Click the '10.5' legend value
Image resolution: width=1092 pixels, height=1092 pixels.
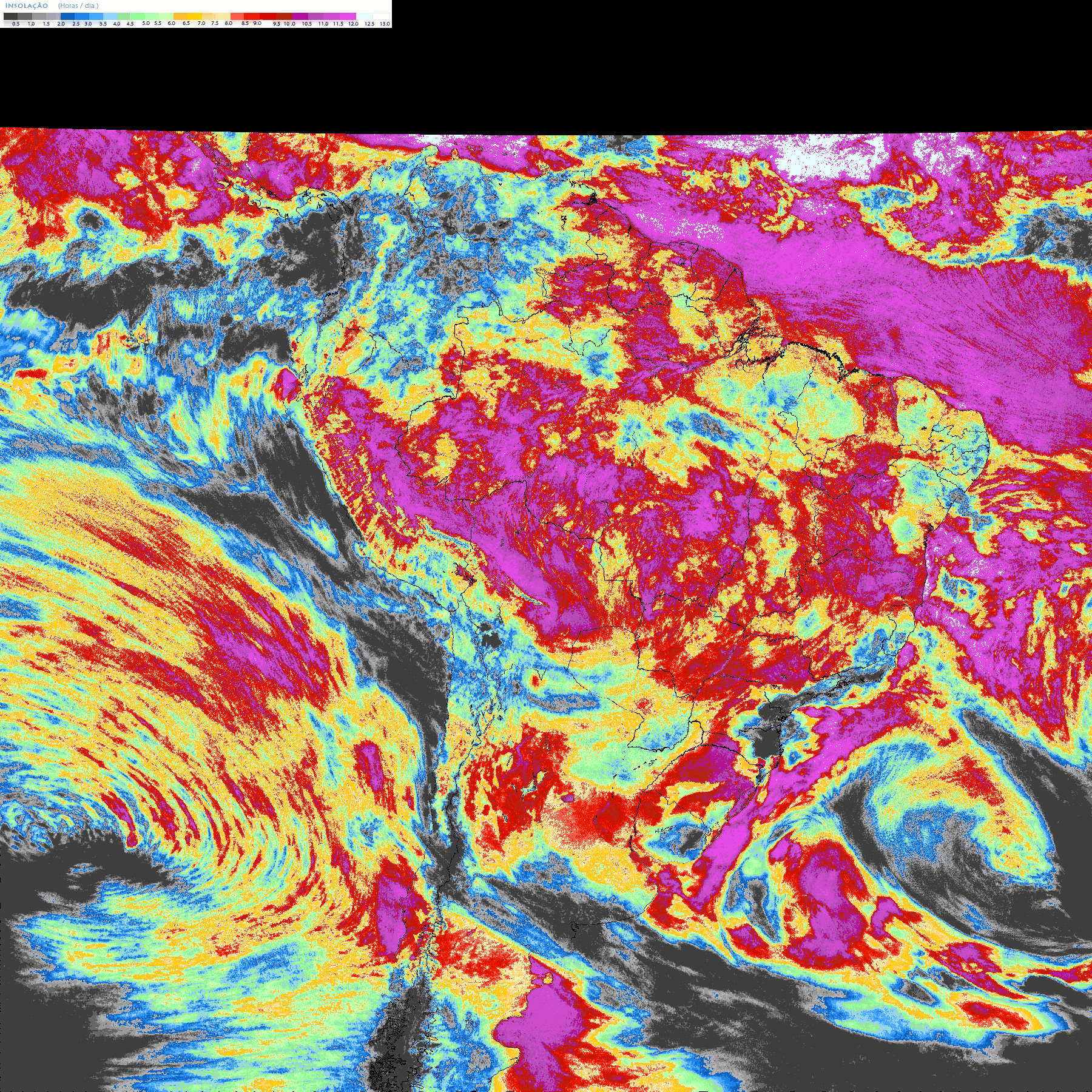[x=307, y=24]
